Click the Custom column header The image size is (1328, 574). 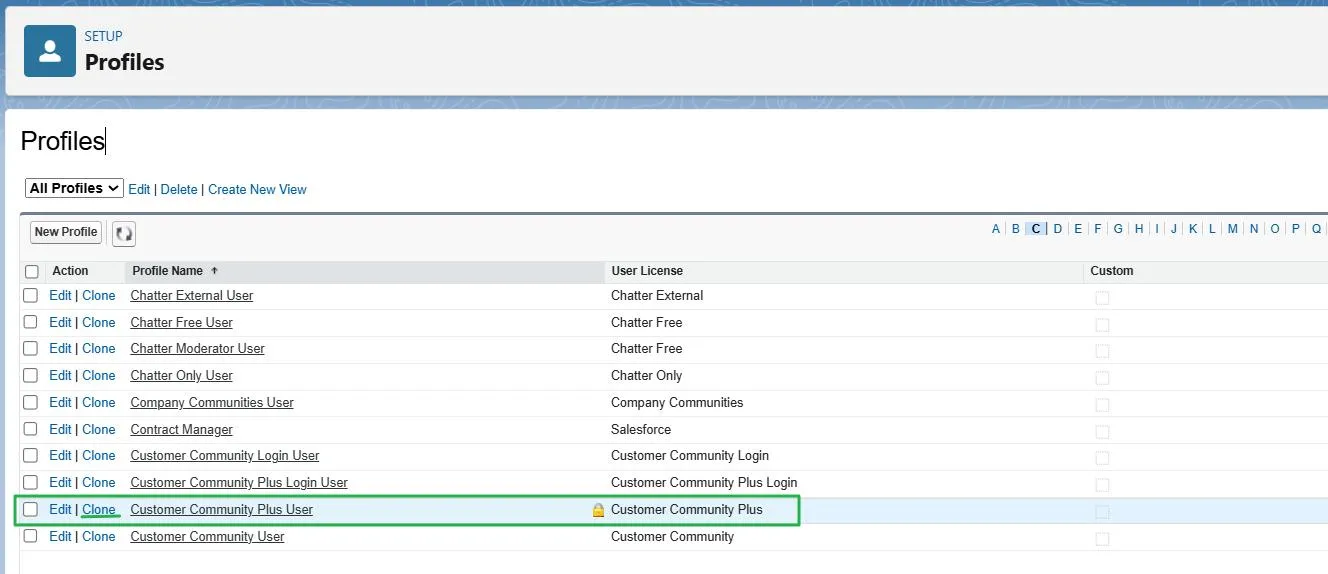[x=1111, y=271]
